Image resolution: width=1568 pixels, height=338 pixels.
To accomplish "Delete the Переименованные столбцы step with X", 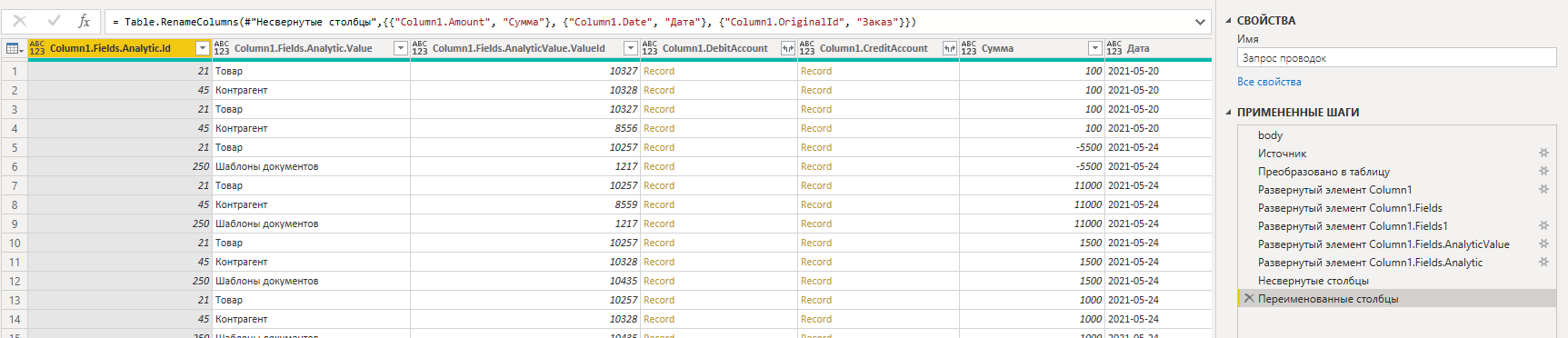I will coord(1249,298).
